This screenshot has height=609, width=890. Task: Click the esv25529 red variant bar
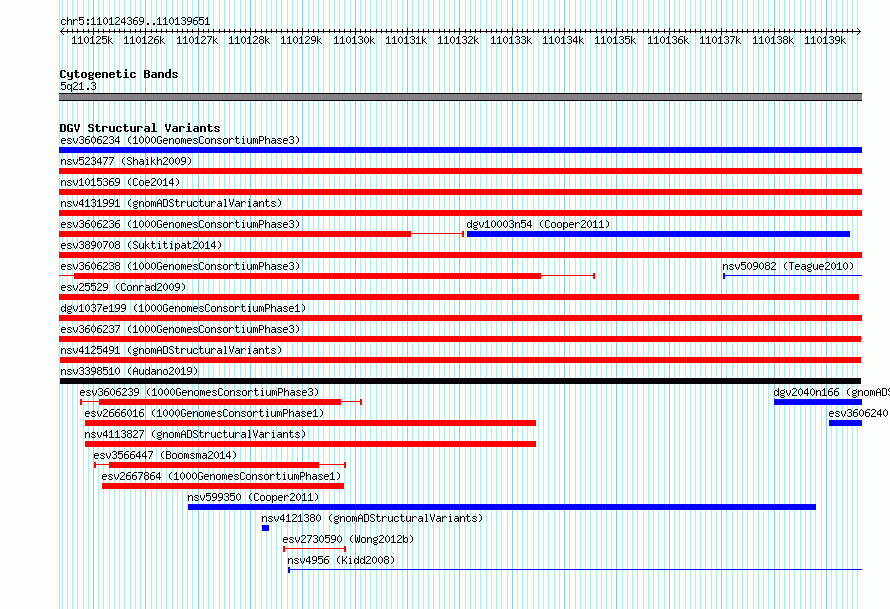(459, 297)
